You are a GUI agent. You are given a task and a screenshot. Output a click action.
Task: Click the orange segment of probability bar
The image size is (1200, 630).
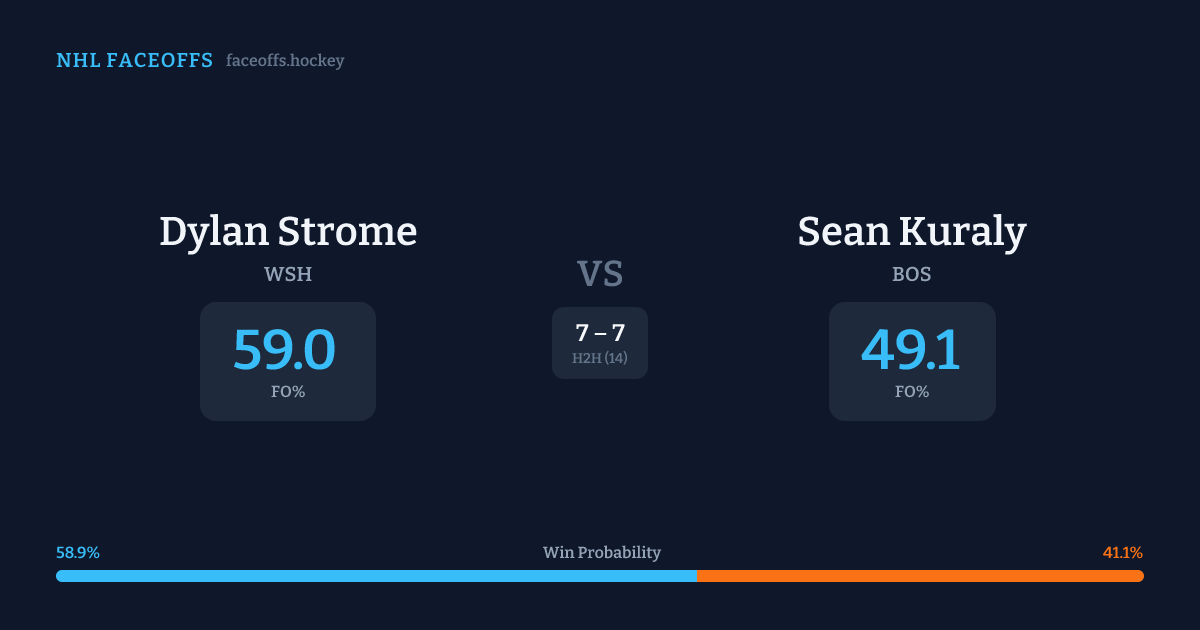pos(920,576)
